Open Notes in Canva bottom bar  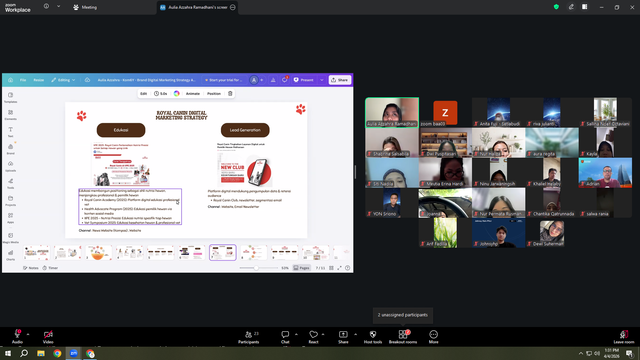point(31,268)
